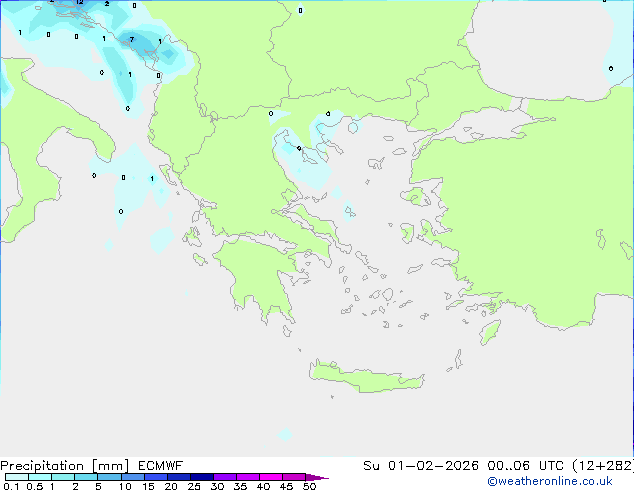The image size is (634, 490).
Task: Click the legend label '25'
Action: click(194, 486)
